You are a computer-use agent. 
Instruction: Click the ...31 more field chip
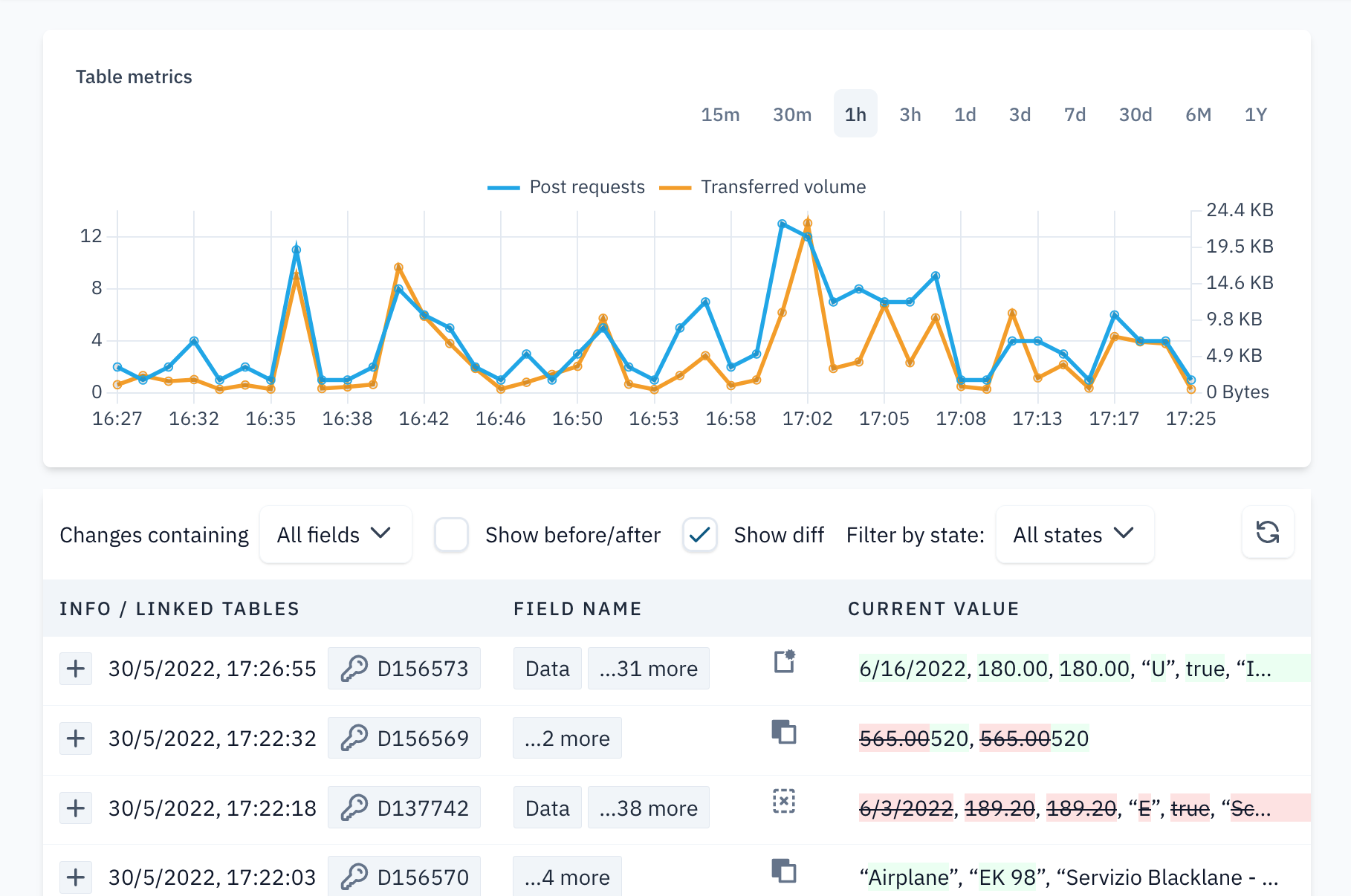point(648,668)
